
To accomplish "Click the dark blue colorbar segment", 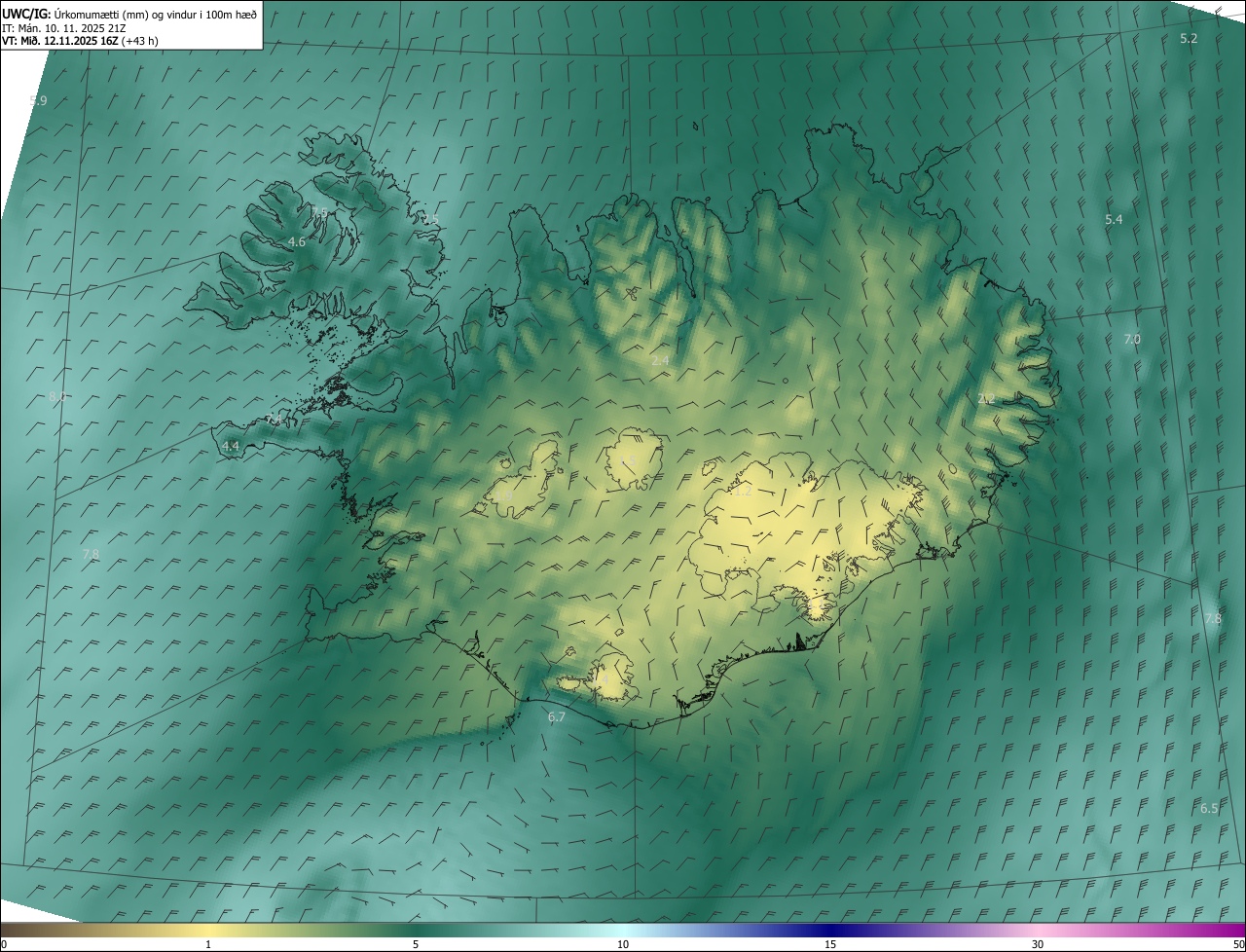I will (830, 930).
